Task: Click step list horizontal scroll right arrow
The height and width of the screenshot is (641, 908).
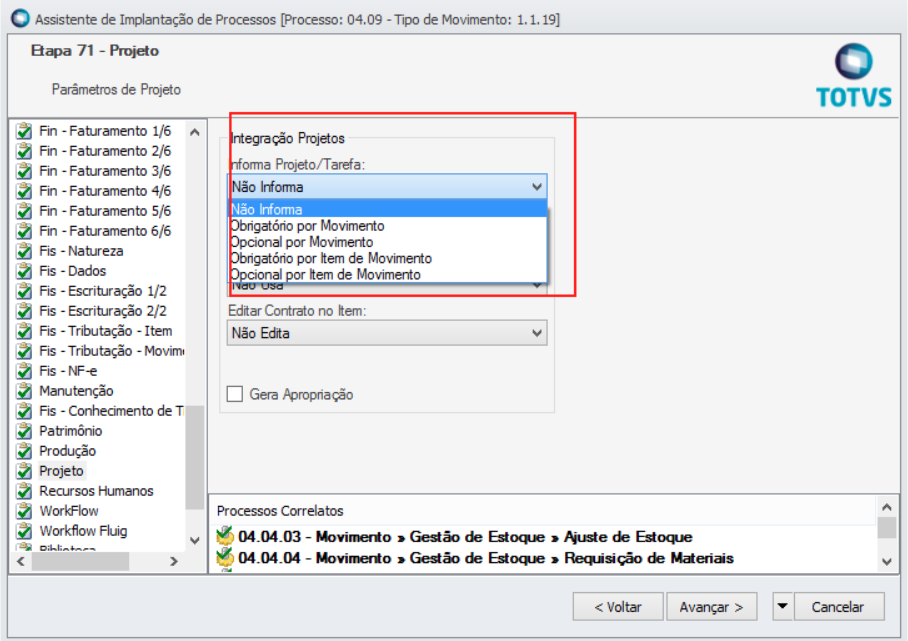Action: click(x=173, y=561)
